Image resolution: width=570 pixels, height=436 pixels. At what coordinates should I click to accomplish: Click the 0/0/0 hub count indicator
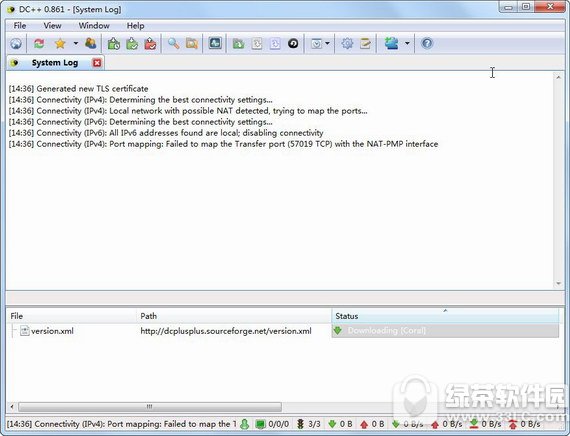click(x=272, y=424)
